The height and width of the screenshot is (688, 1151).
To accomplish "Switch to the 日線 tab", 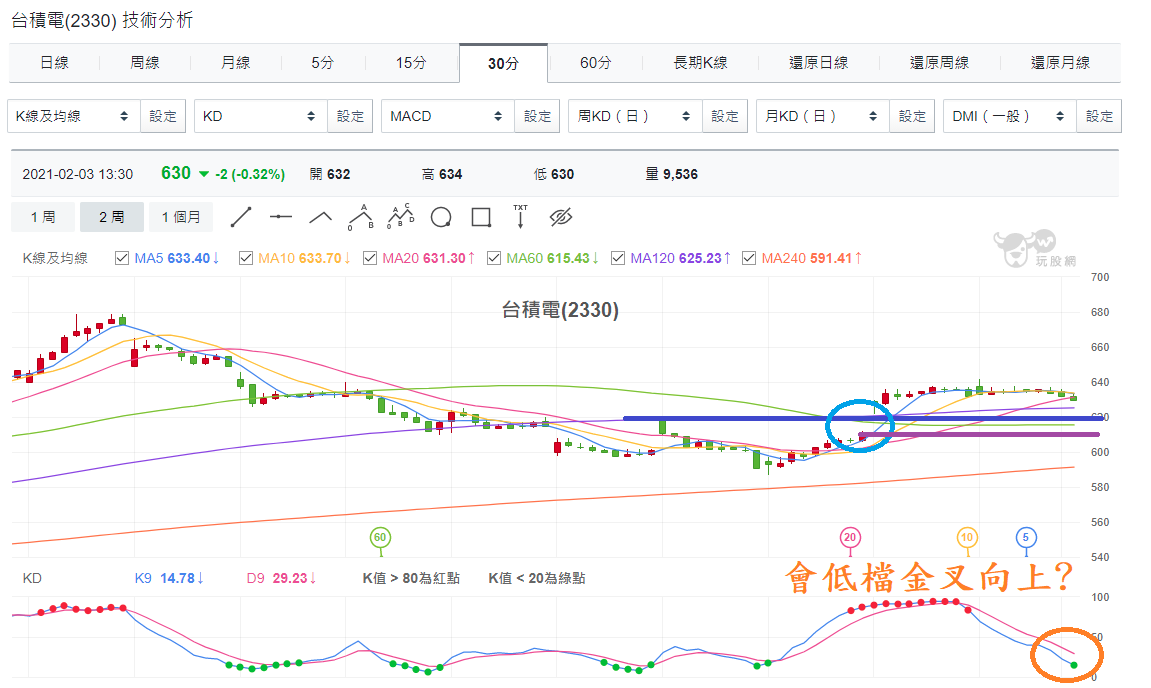I will point(54,63).
